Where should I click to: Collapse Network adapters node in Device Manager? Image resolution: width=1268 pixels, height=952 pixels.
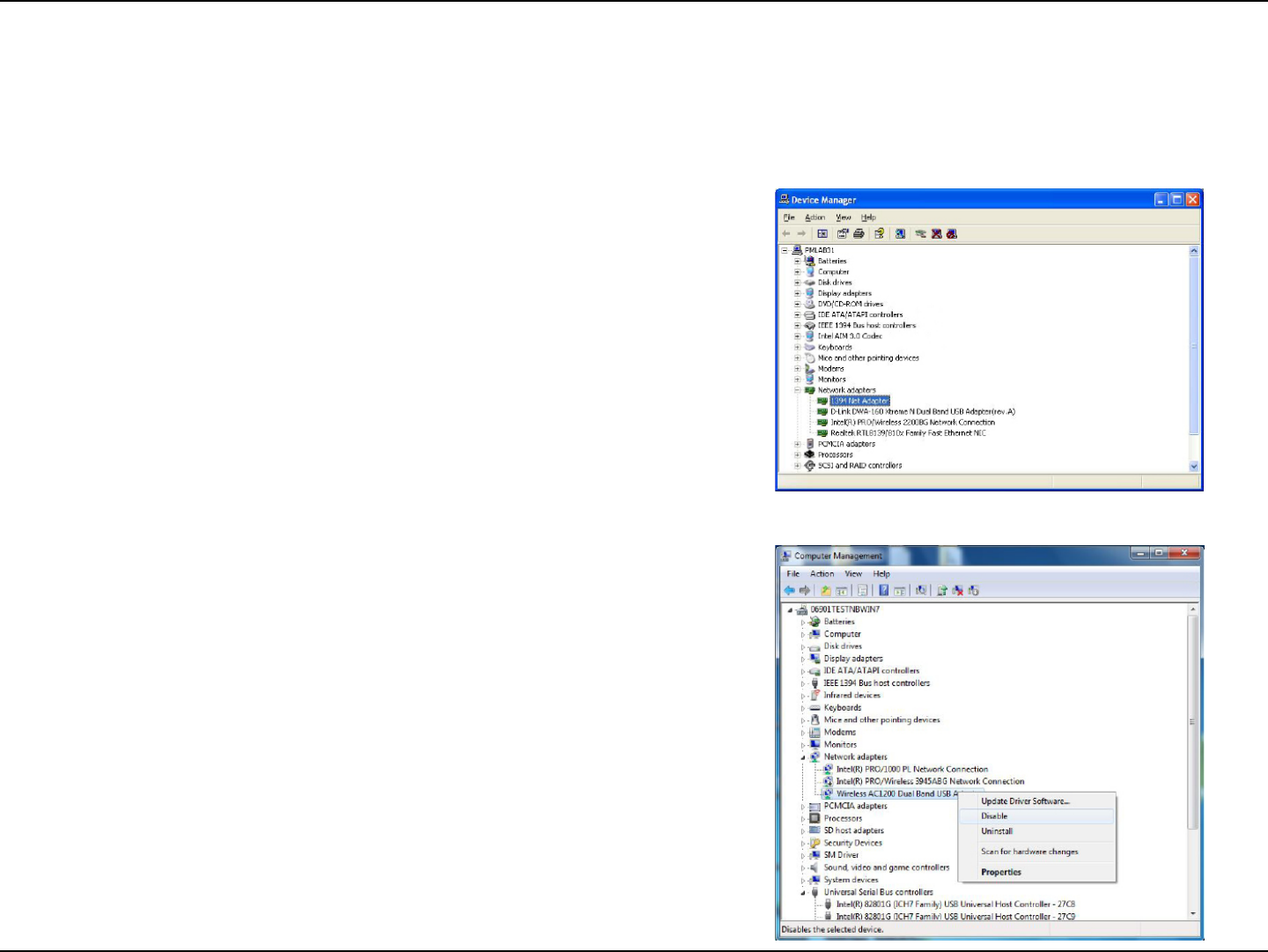(x=798, y=390)
